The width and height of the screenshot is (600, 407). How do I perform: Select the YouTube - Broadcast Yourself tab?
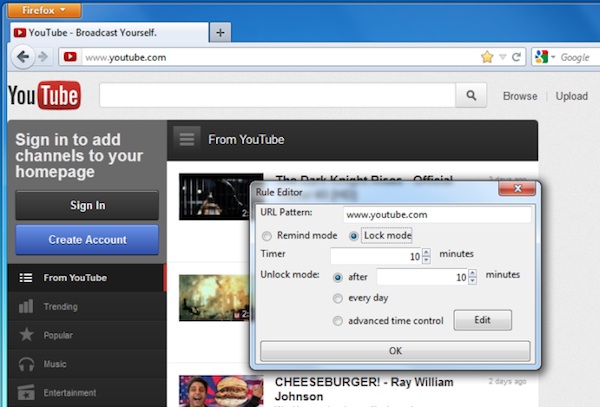click(109, 33)
